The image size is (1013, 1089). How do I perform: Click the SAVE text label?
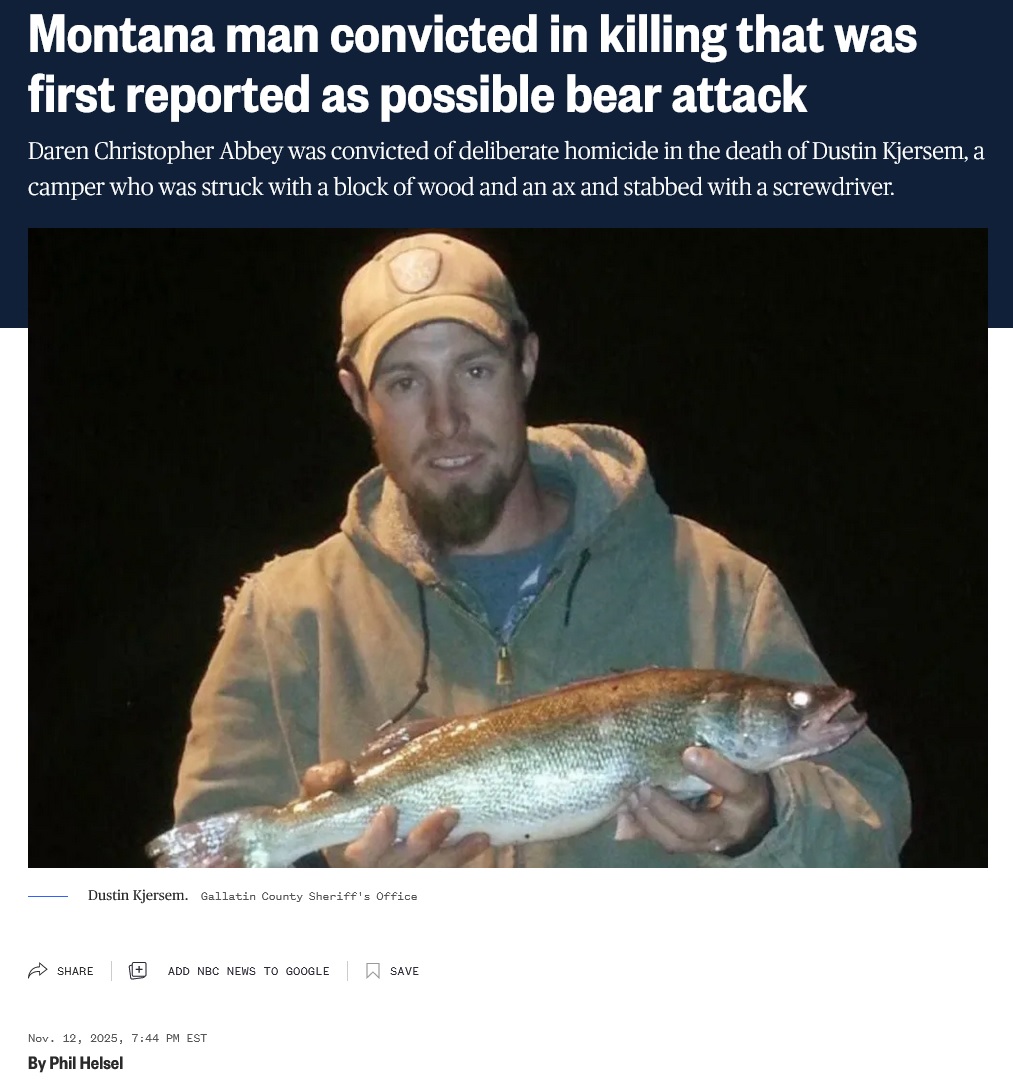tap(404, 971)
